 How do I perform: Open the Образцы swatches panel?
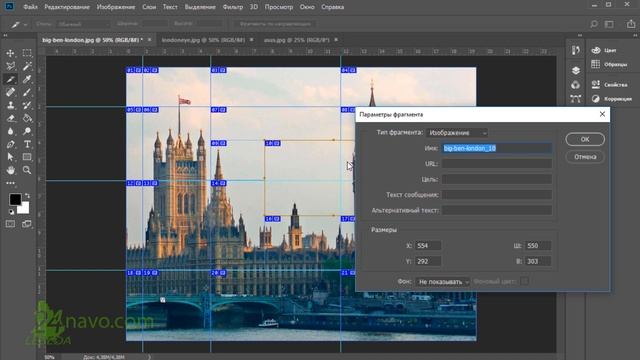point(609,64)
